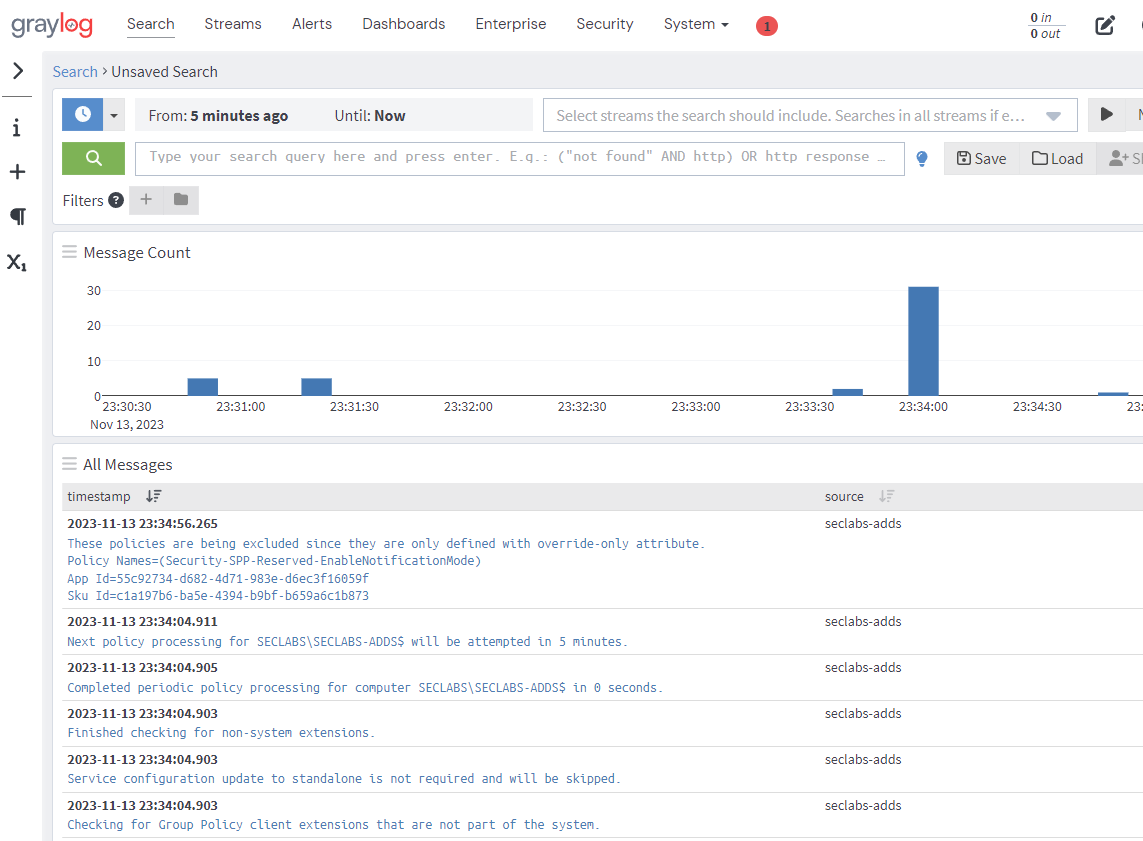Click the info icon in the left sidebar
Image resolution: width=1143 pixels, height=841 pixels.
coord(17,127)
